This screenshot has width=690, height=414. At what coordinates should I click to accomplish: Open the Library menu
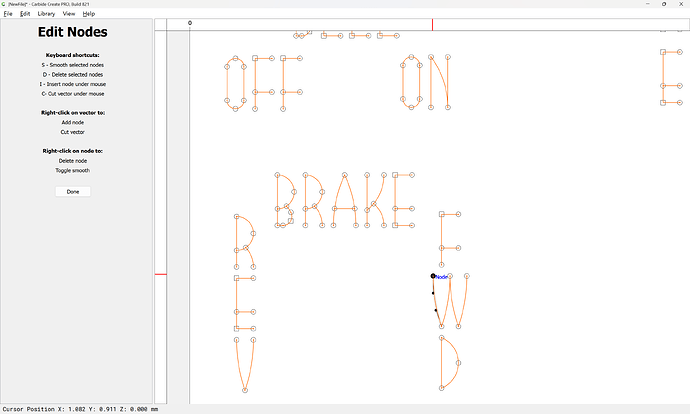[46, 14]
